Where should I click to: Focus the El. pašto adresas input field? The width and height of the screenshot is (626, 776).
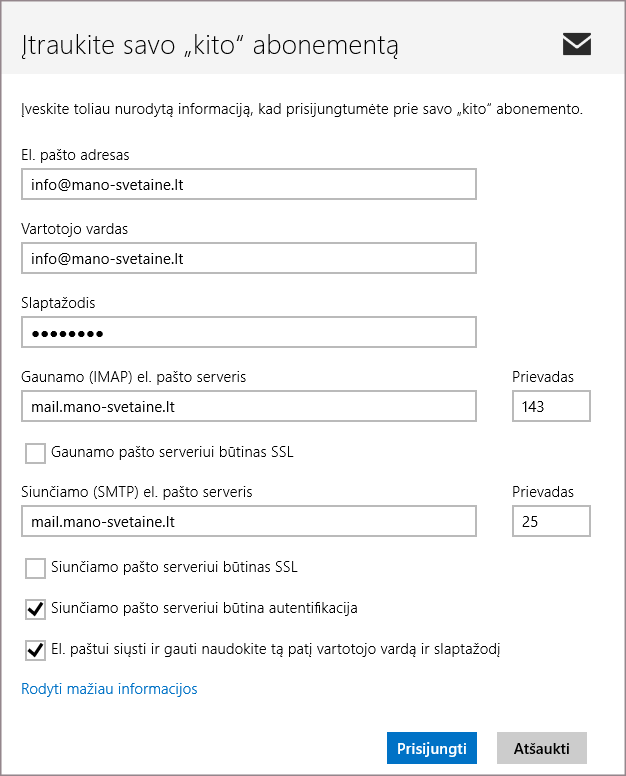coord(248,185)
